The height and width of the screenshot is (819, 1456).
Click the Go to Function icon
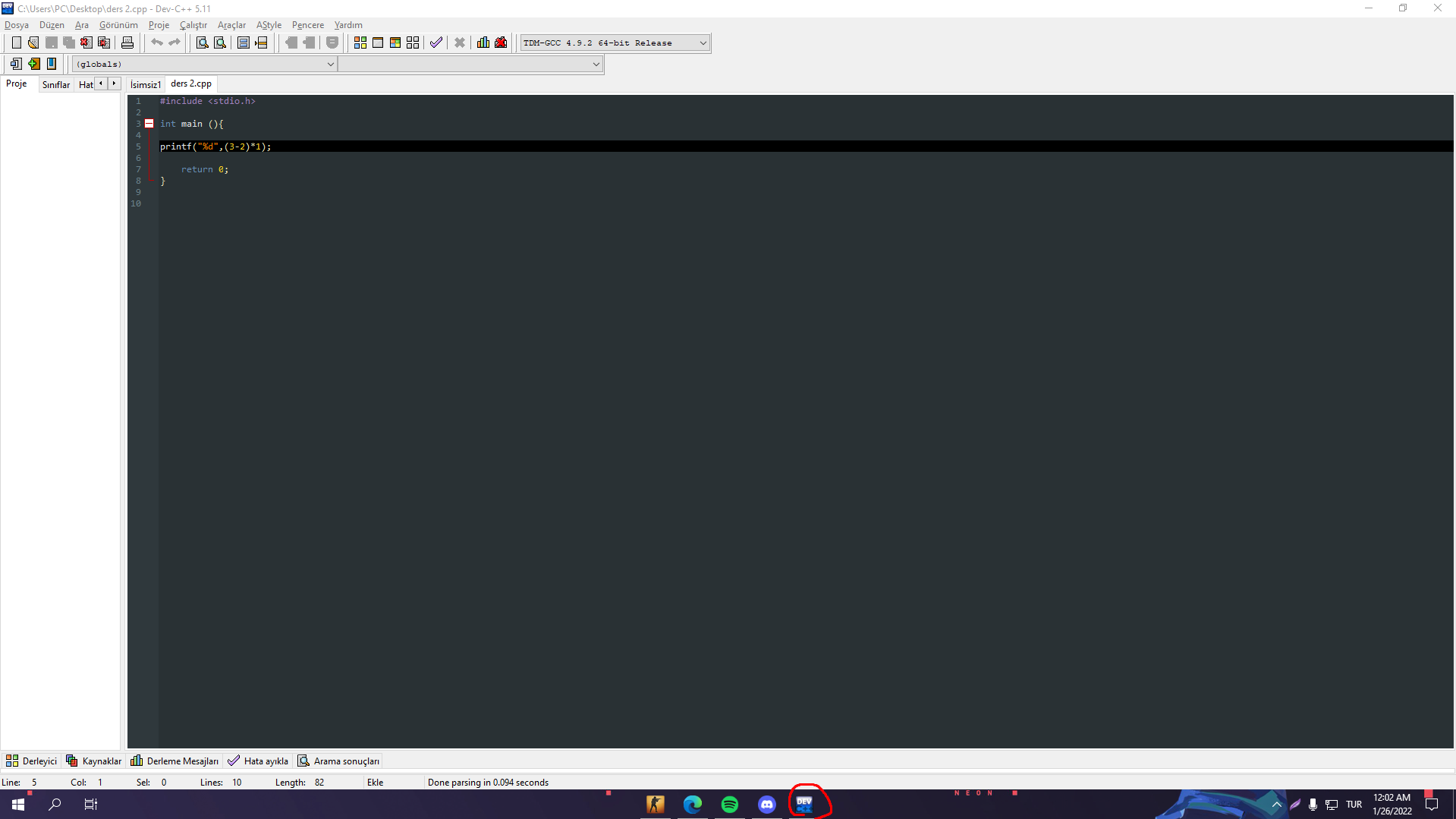[x=244, y=43]
